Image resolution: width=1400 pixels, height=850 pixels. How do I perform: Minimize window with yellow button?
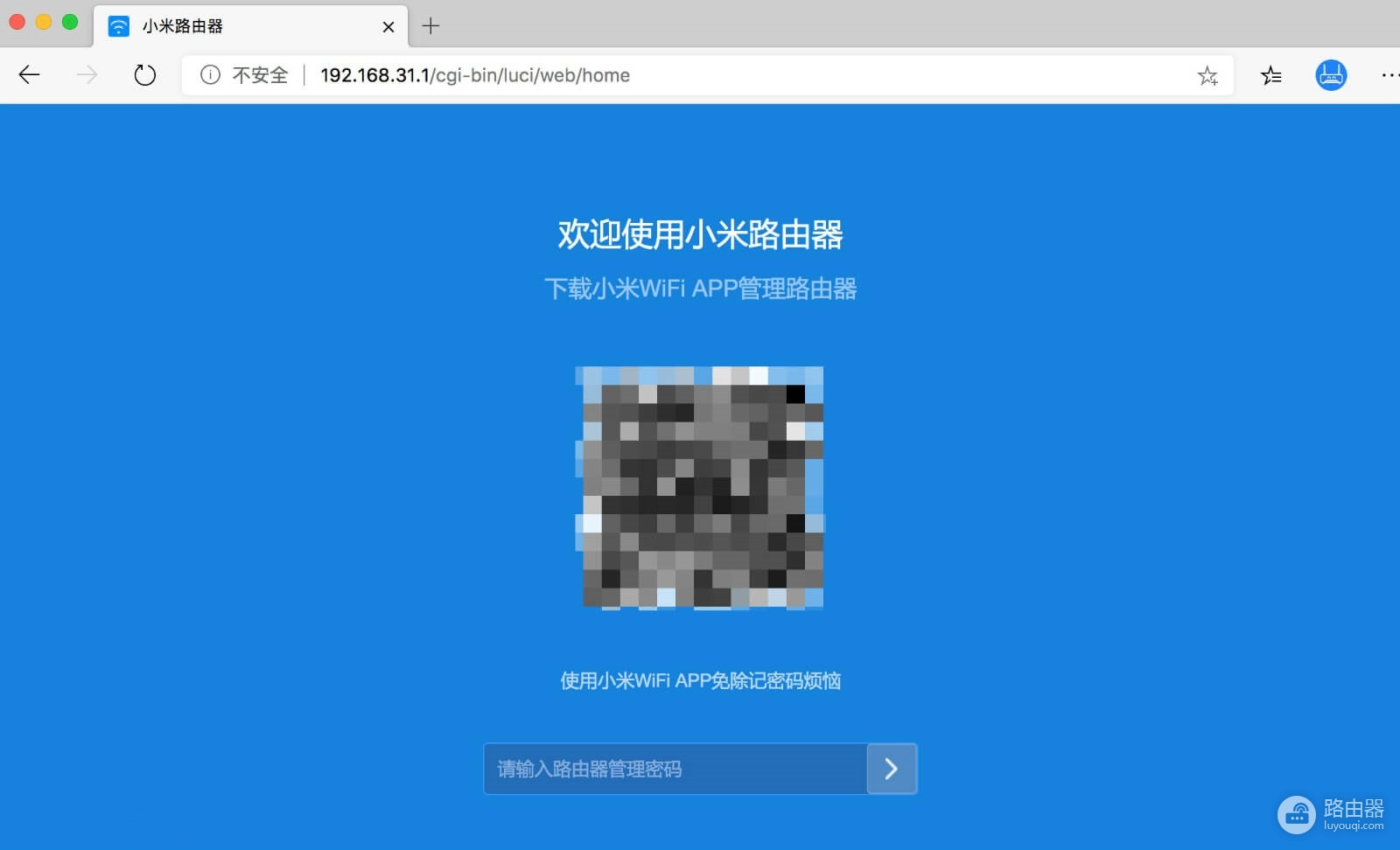point(44,22)
